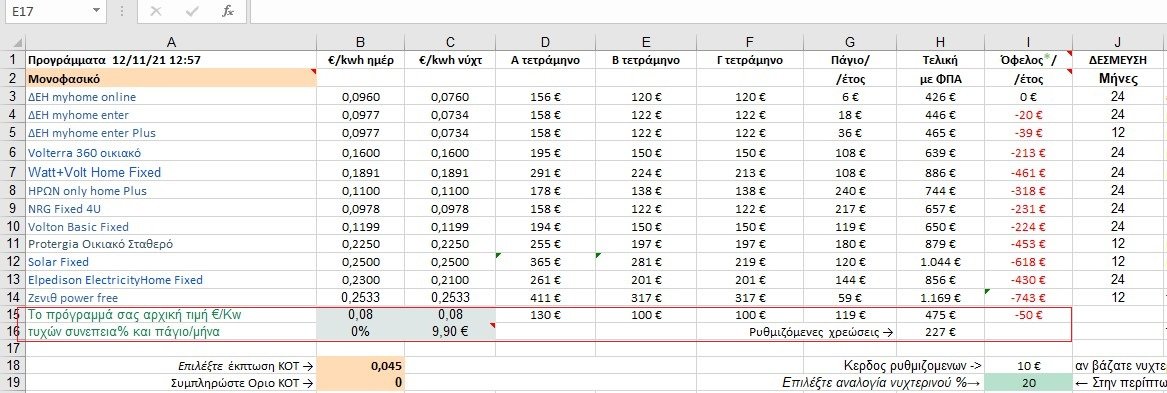This screenshot has width=1167, height=393.
Task: Open the Name Box dropdown arrow
Action: coord(95,11)
